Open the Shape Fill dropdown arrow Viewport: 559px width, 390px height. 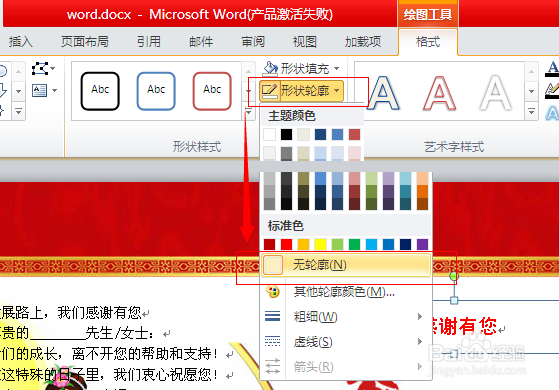coord(337,68)
